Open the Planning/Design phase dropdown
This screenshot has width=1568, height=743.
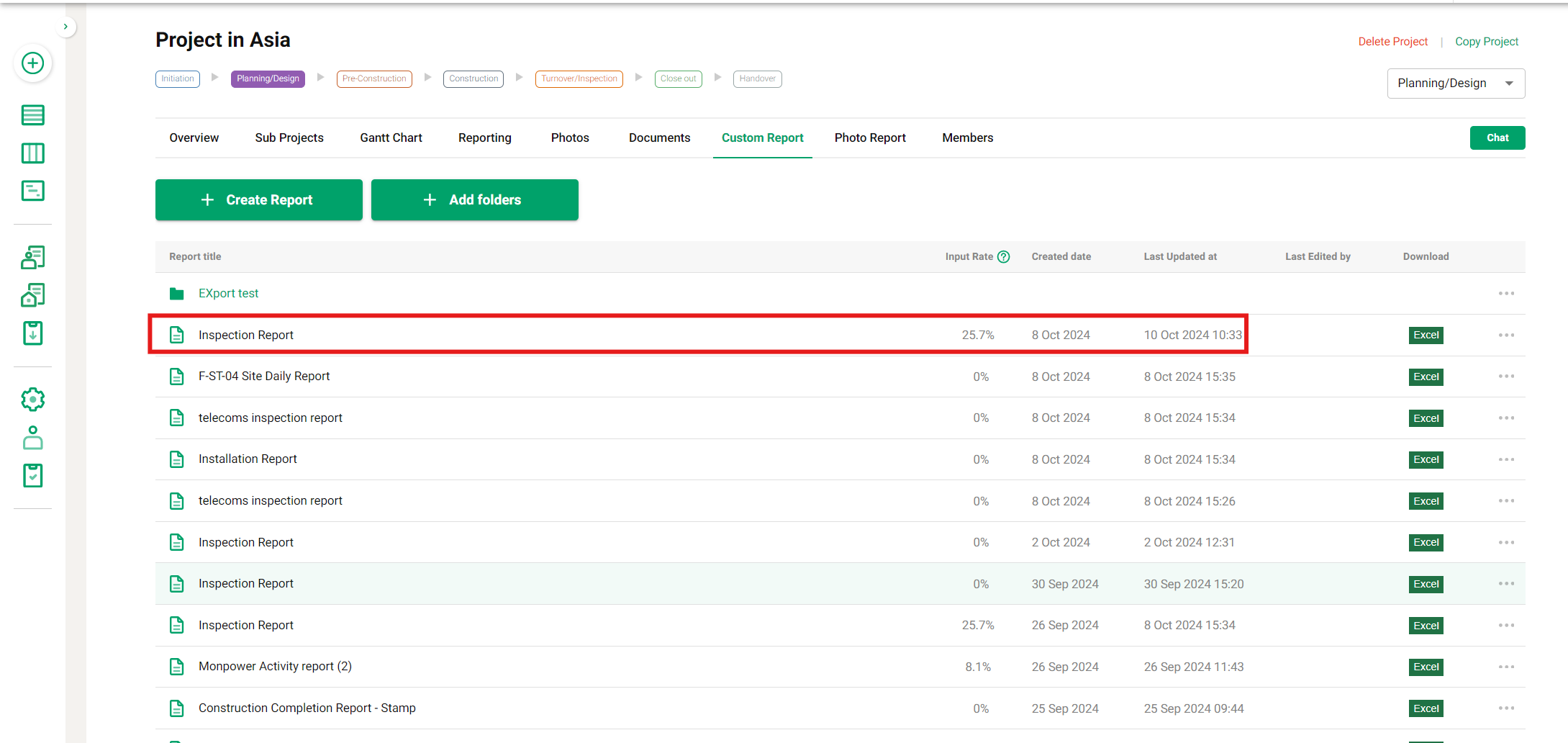(1455, 84)
